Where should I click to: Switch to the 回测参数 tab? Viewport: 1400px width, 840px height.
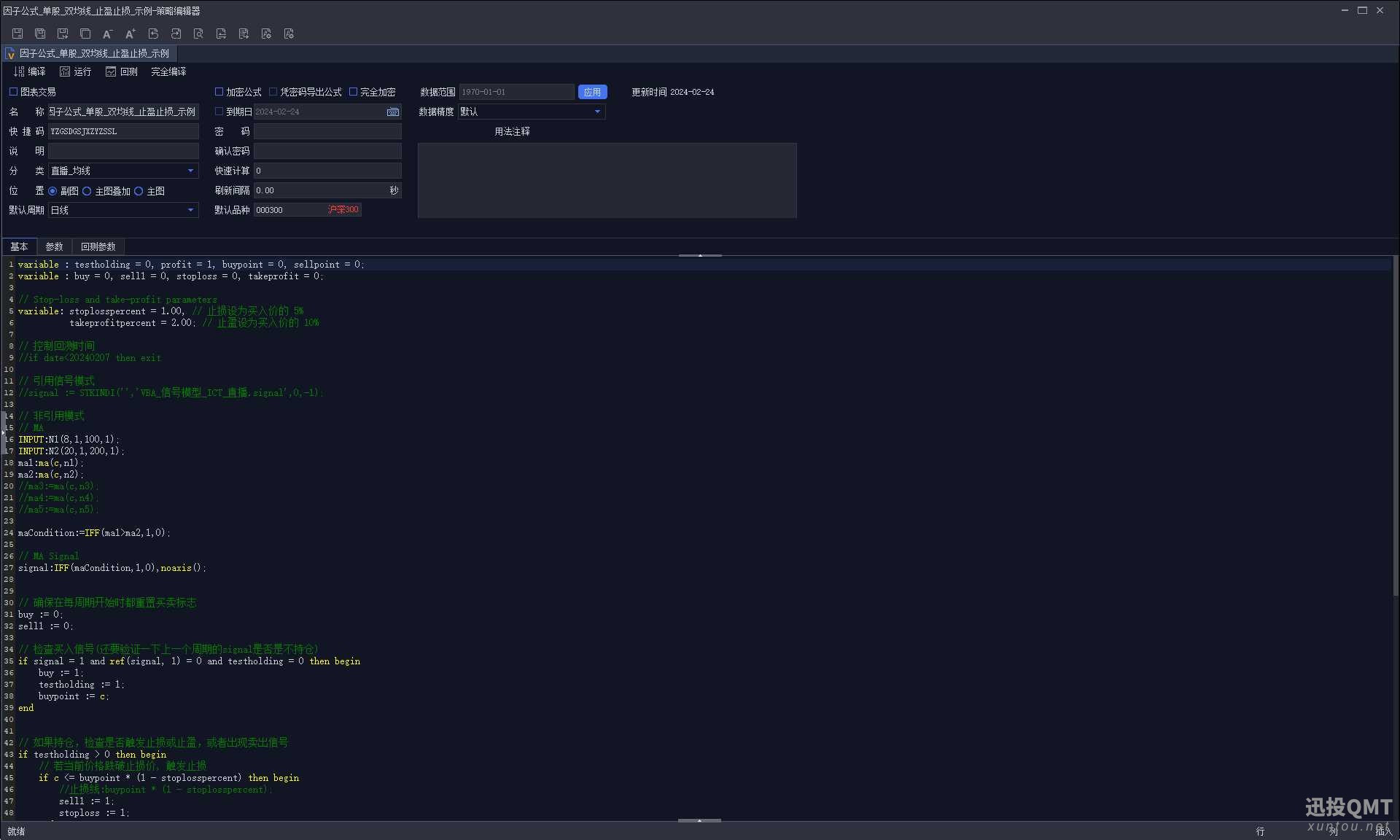tap(98, 246)
